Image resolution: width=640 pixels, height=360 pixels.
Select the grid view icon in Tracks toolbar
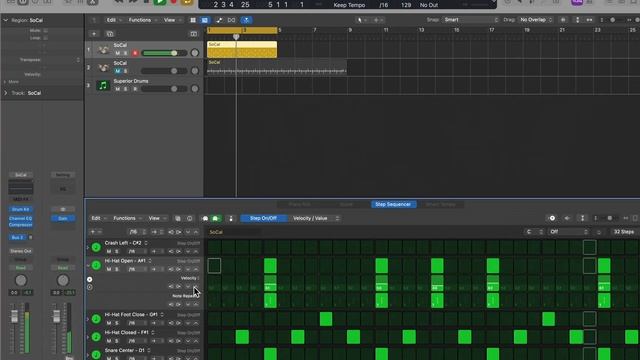pyautogui.click(x=193, y=20)
